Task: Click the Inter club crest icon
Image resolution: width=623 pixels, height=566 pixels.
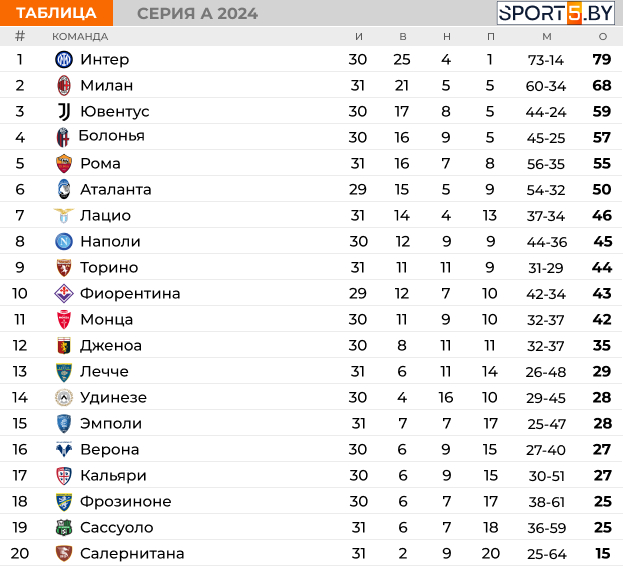Action: pos(64,59)
